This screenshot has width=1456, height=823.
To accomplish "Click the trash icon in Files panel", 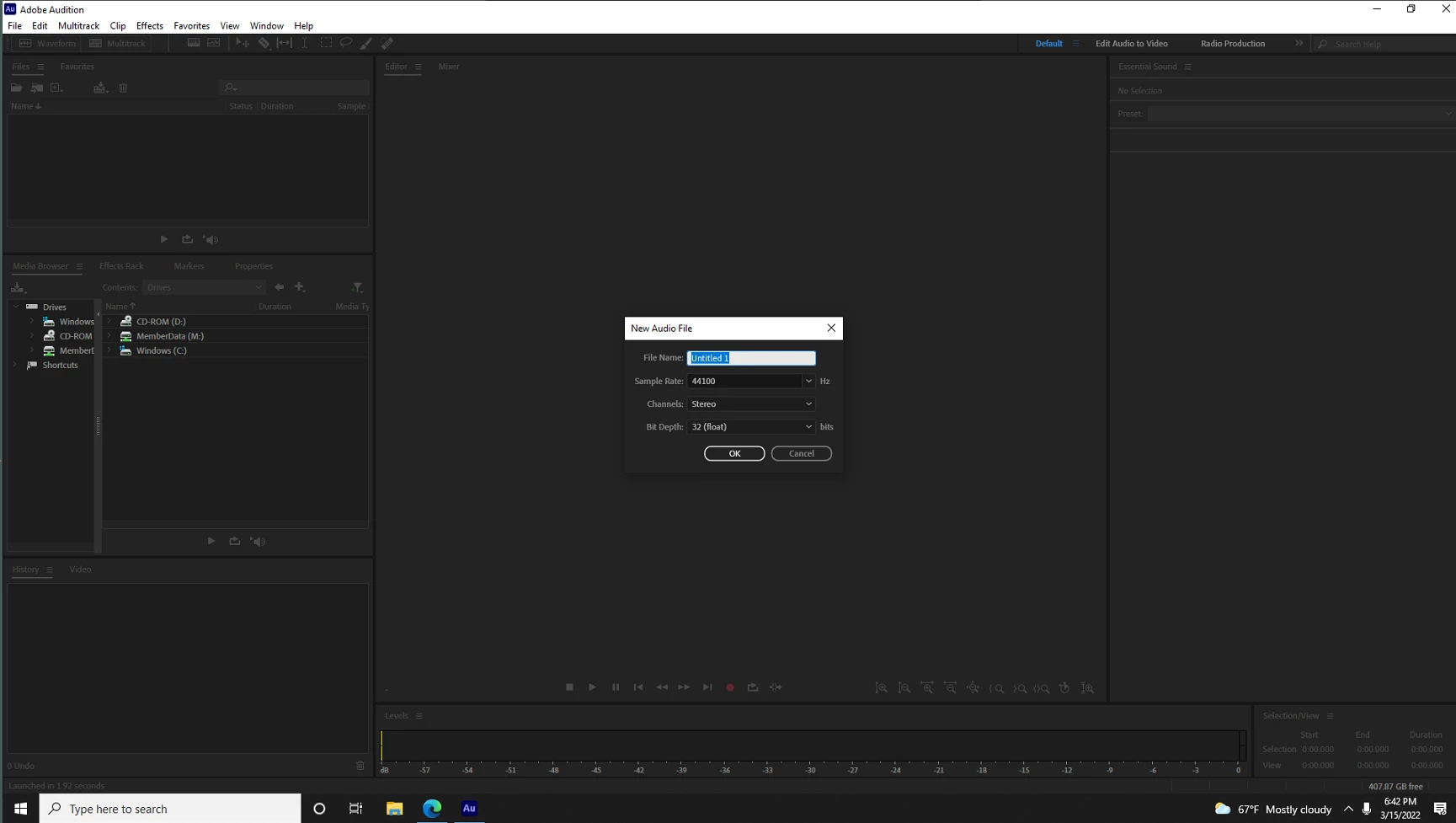I will 123,88.
